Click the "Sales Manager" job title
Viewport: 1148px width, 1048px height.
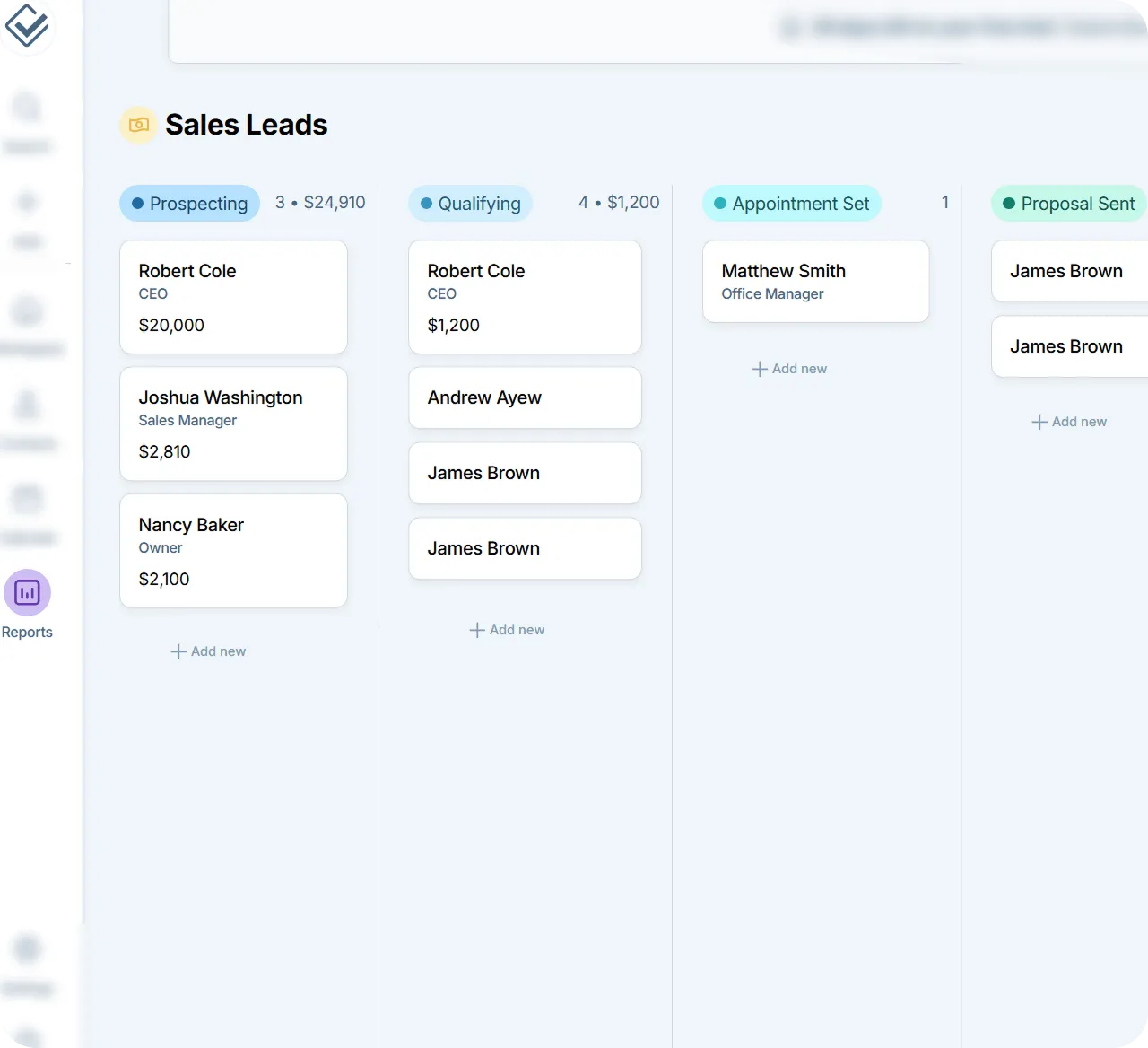tap(187, 420)
